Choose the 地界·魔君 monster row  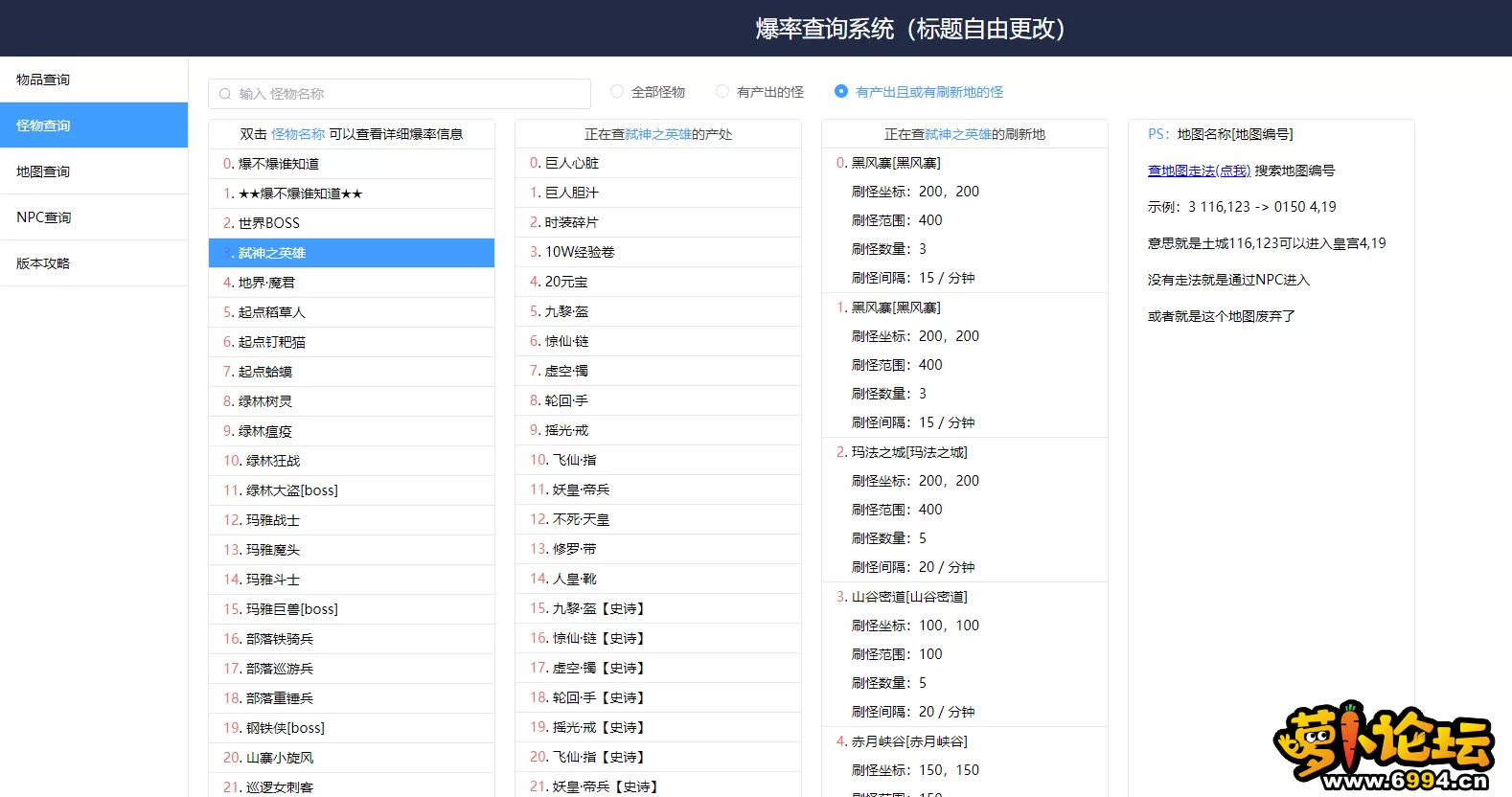pyautogui.click(x=352, y=283)
